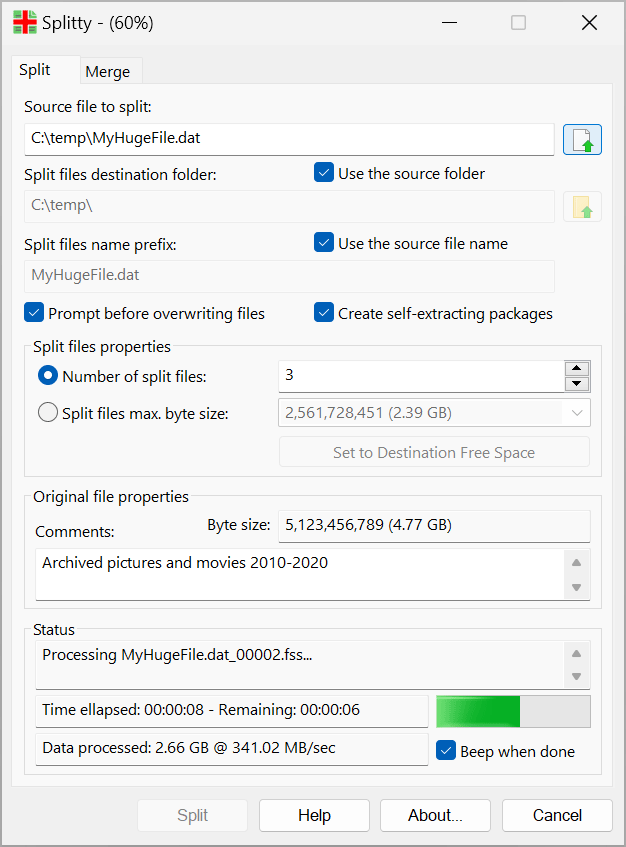Cancel the running split operation
Image resolution: width=626 pixels, height=847 pixels.
[x=557, y=815]
